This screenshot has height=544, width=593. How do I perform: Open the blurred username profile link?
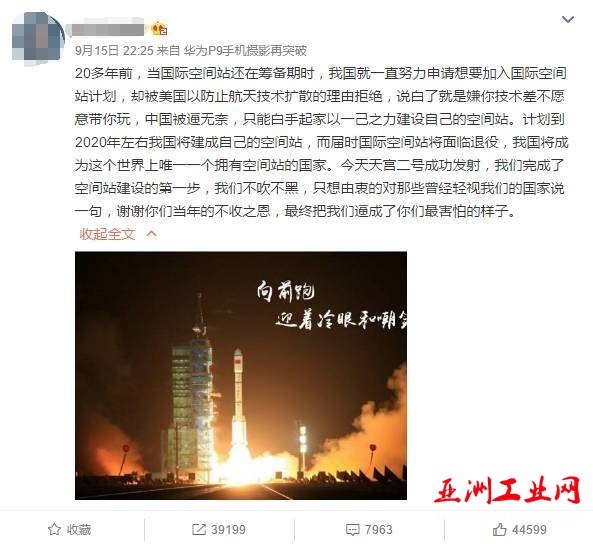point(107,30)
